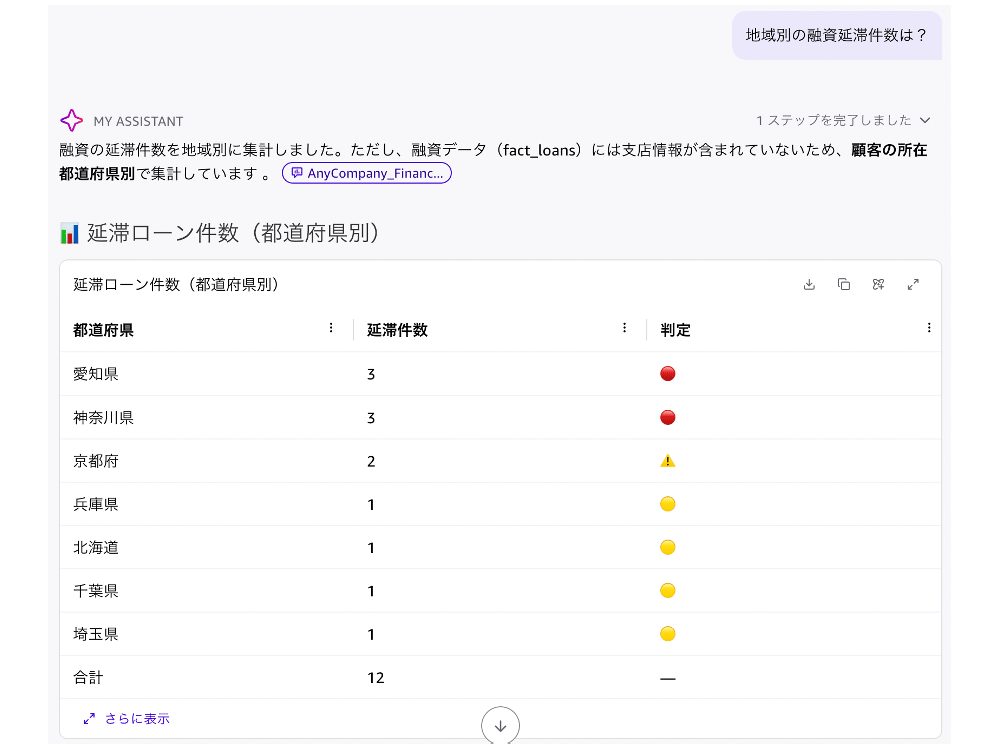Click the user message 地域別の融資延滞件数は？
This screenshot has width=1000, height=749.
point(837,35)
